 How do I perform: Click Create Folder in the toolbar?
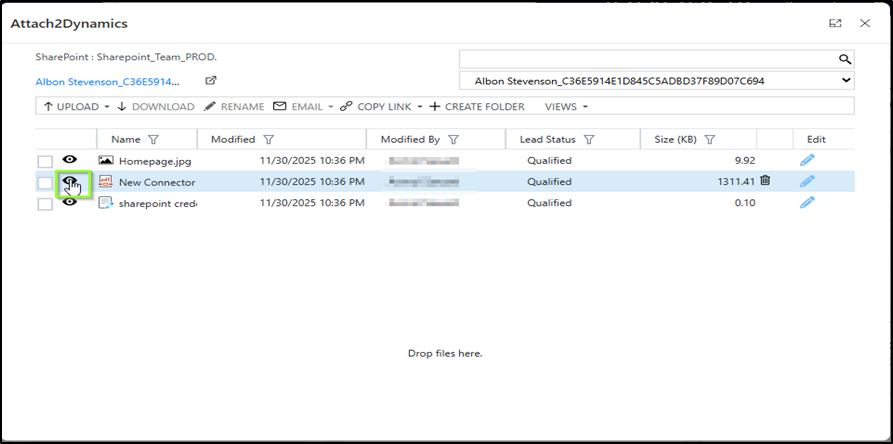[477, 107]
